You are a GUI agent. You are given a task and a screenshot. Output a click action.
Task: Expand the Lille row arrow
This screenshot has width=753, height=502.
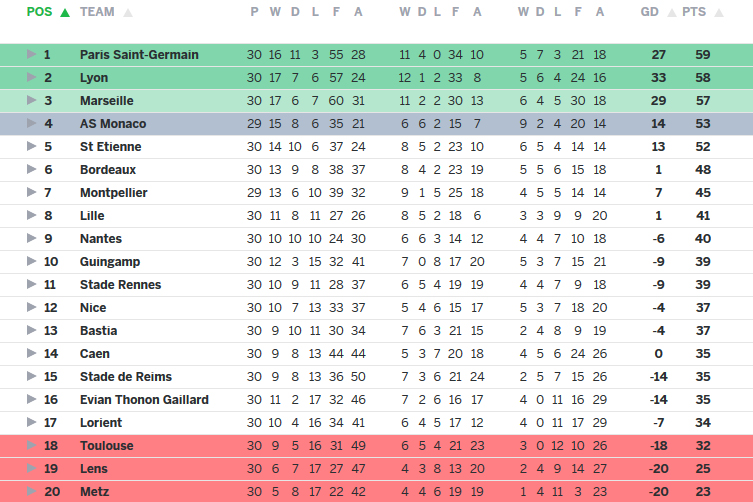(x=31, y=216)
